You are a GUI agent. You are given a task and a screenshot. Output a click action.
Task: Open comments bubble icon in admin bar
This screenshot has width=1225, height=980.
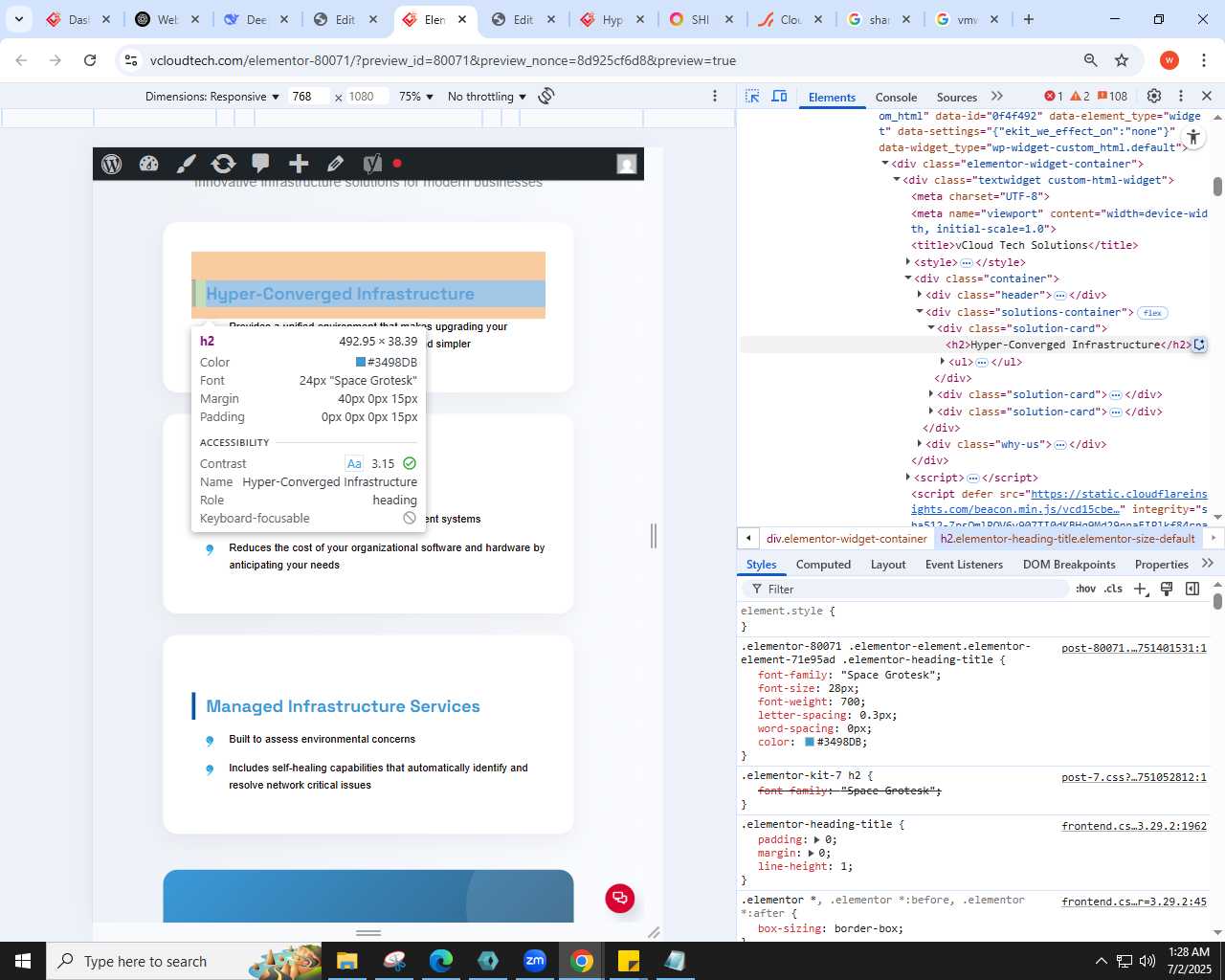tap(260, 164)
